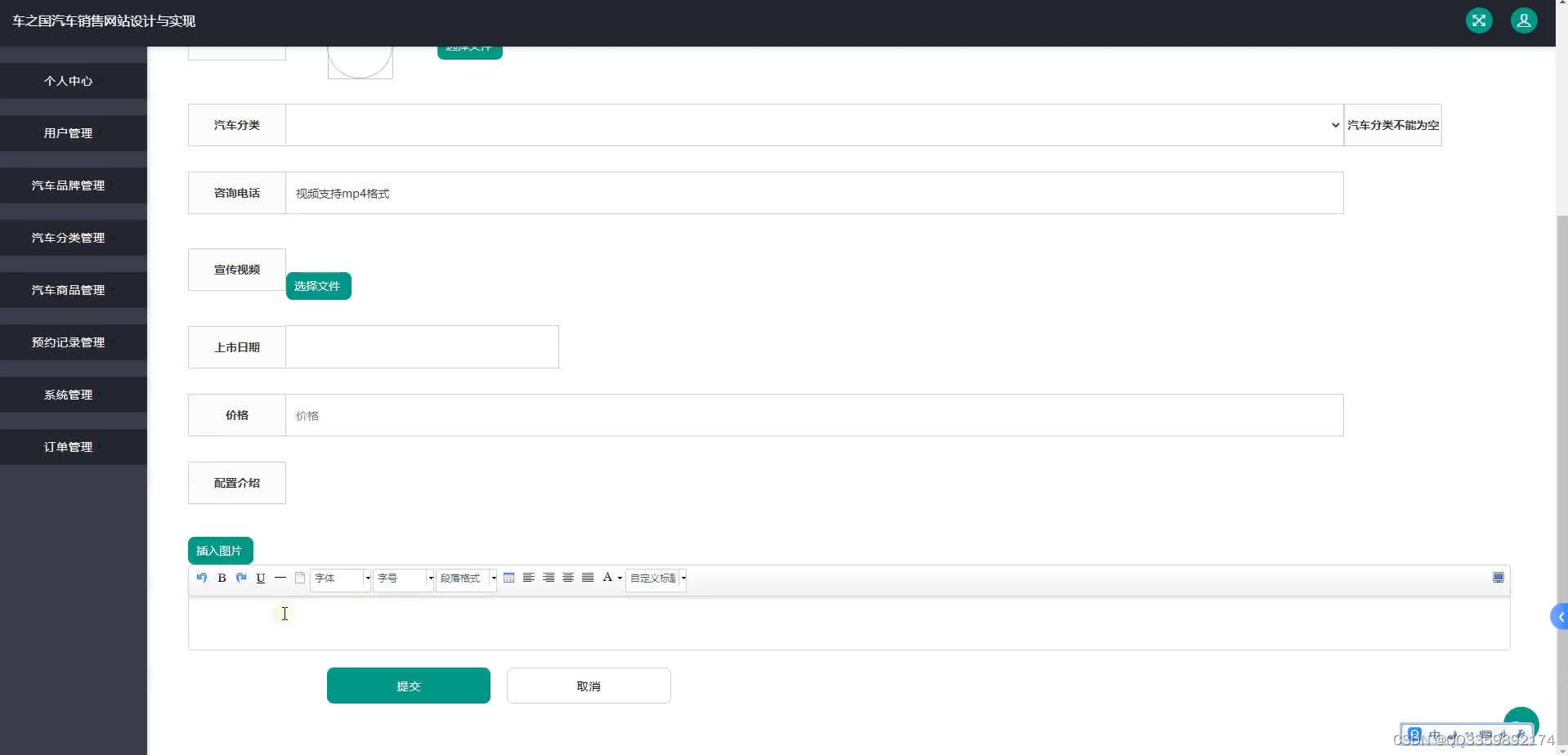This screenshot has height=755, width=1568.
Task: Open 汽车品牌管理 in the sidebar
Action: 74,185
